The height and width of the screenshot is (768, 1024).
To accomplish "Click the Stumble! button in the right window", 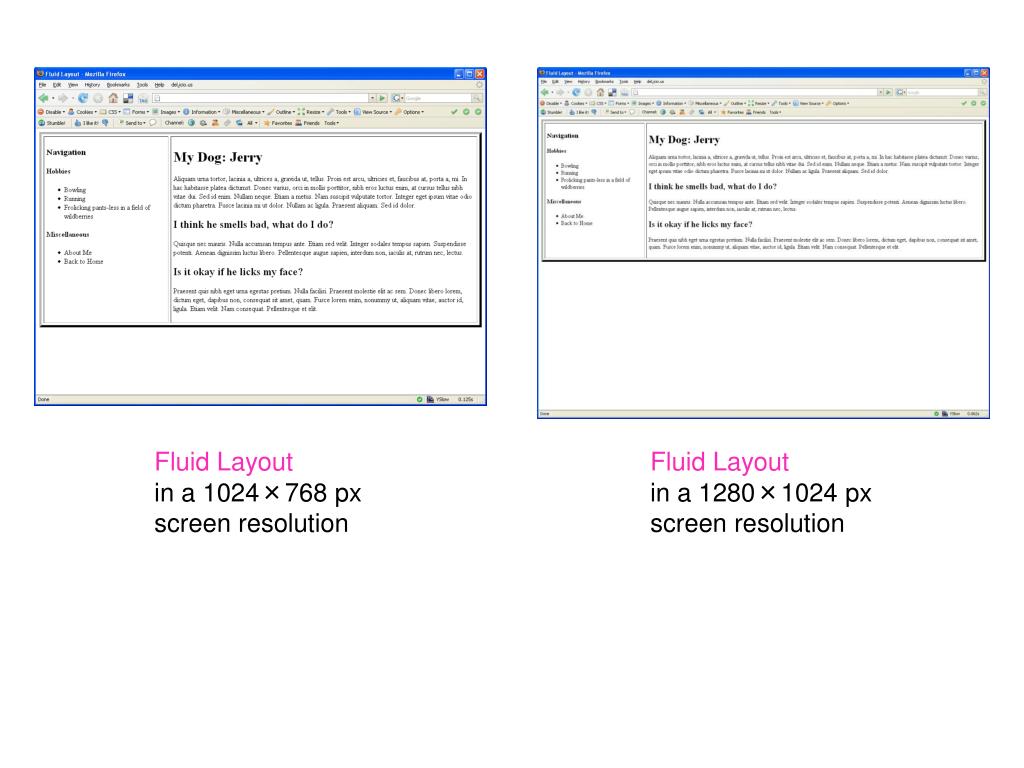I will 552,112.
